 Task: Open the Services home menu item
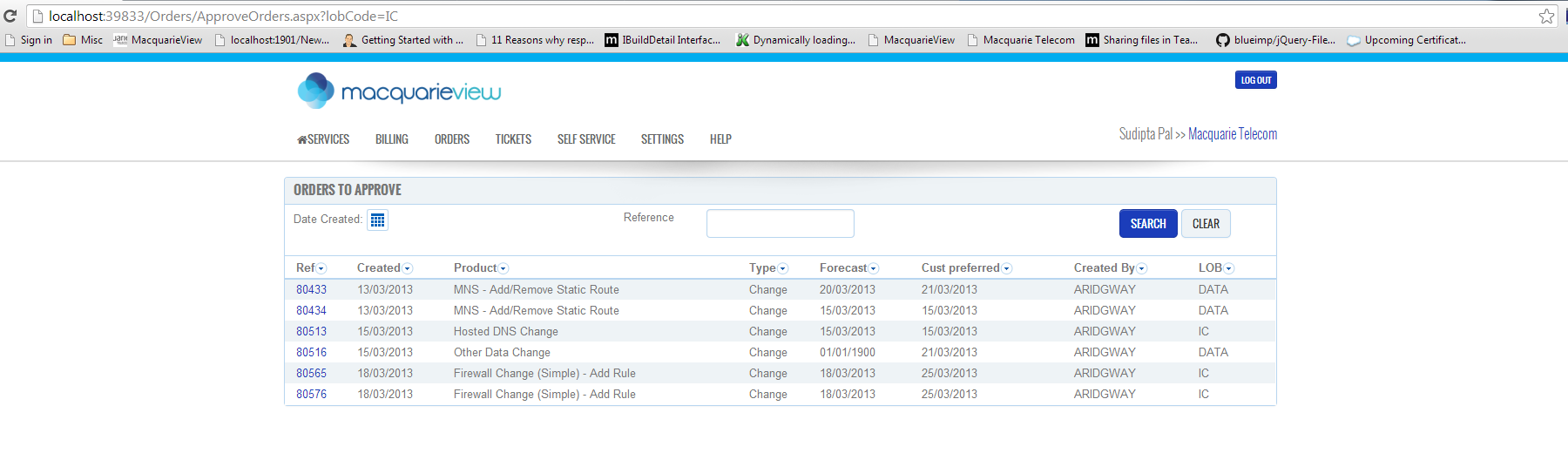point(323,139)
